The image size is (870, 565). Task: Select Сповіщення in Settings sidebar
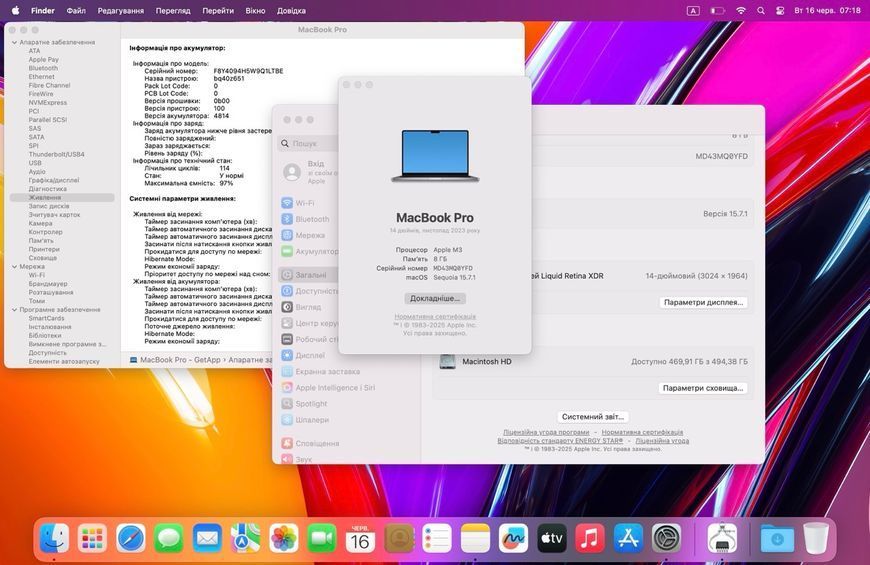pos(317,443)
